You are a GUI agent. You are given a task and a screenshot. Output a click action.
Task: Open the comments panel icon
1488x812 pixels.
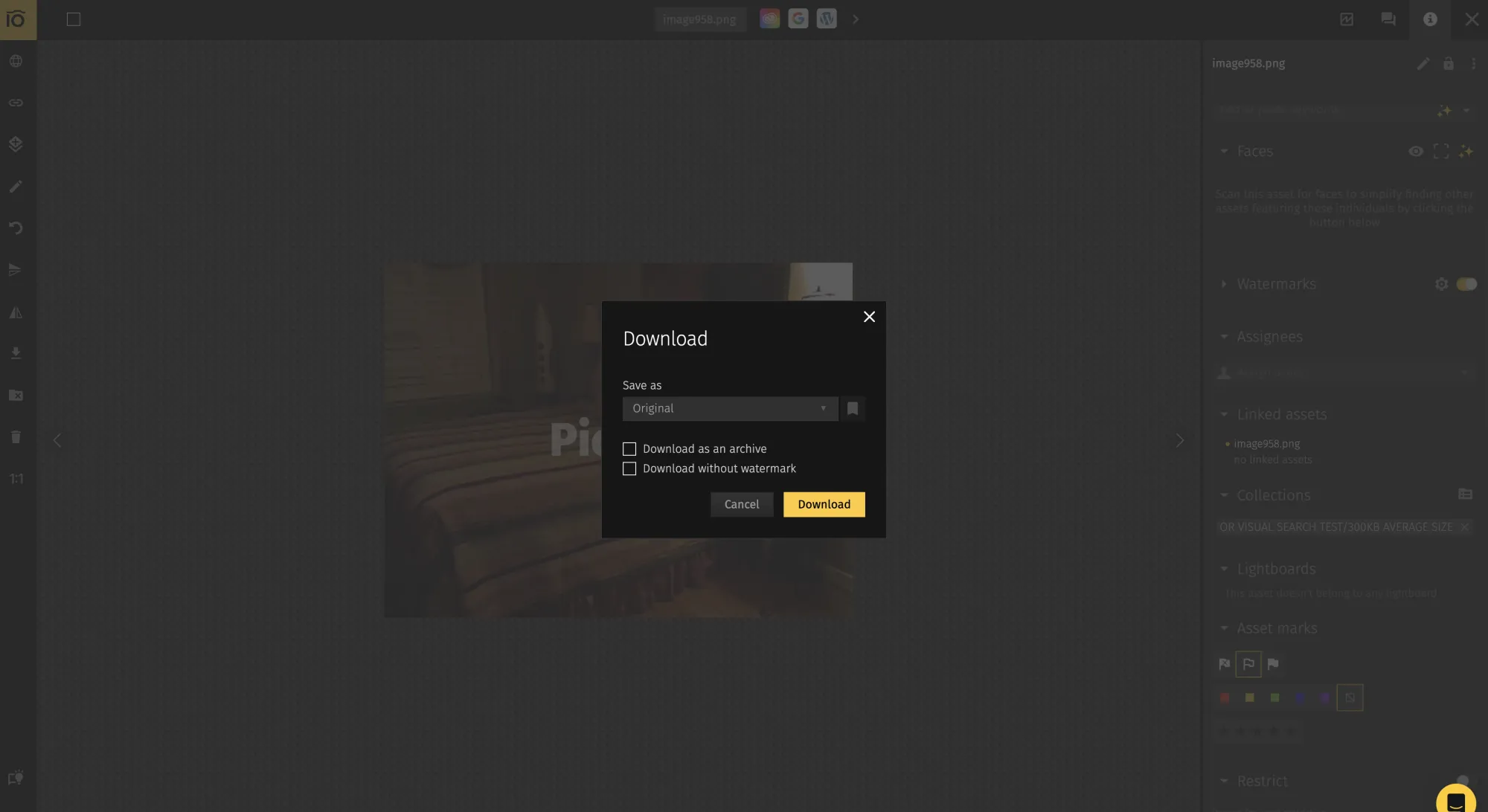pyautogui.click(x=1388, y=19)
